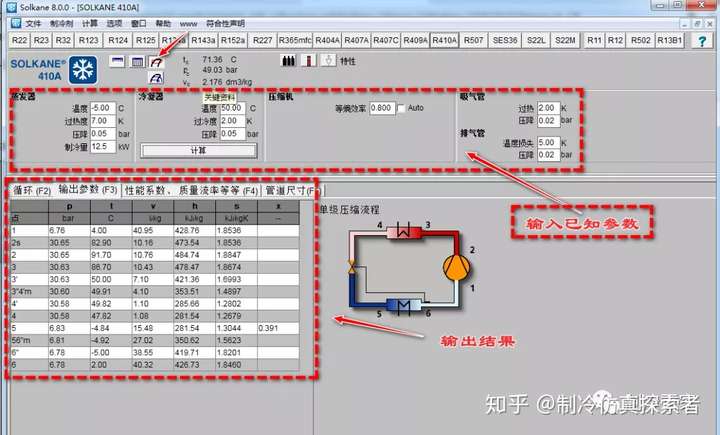Screen dimensions: 720x435
Task: Select refrigerant SES36
Action: [505, 40]
